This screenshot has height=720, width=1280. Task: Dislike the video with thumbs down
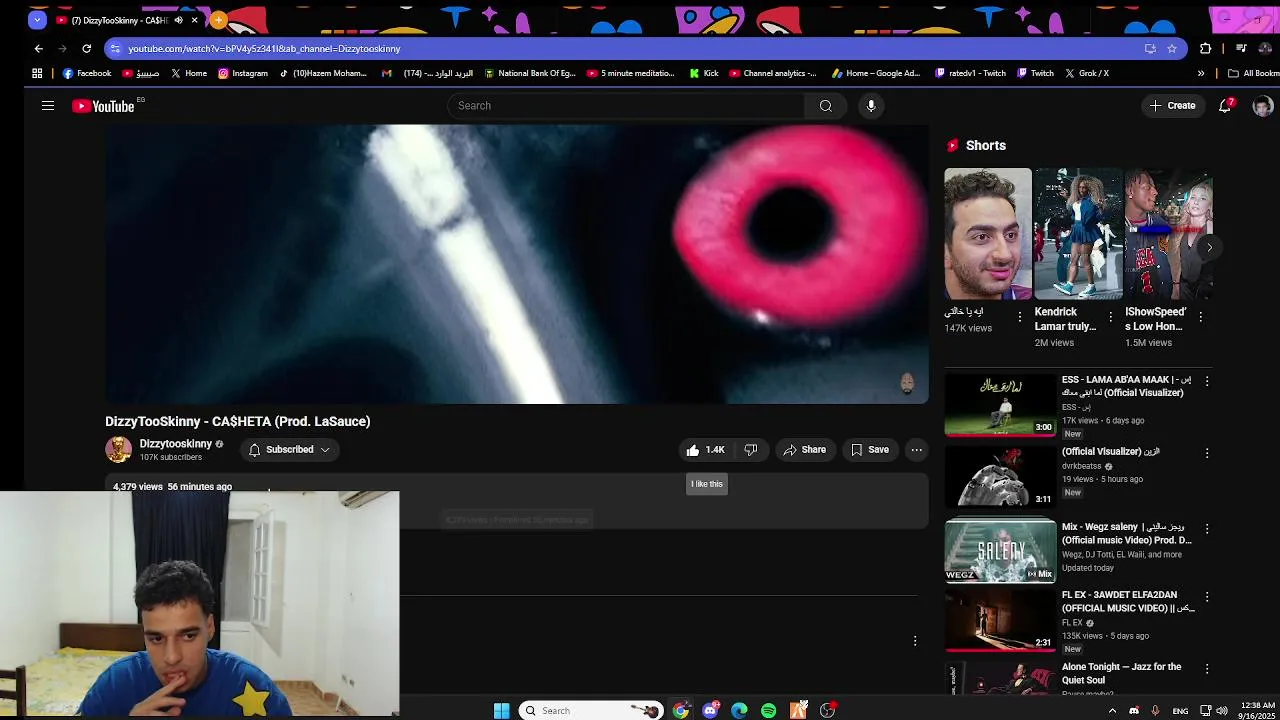[x=751, y=450]
